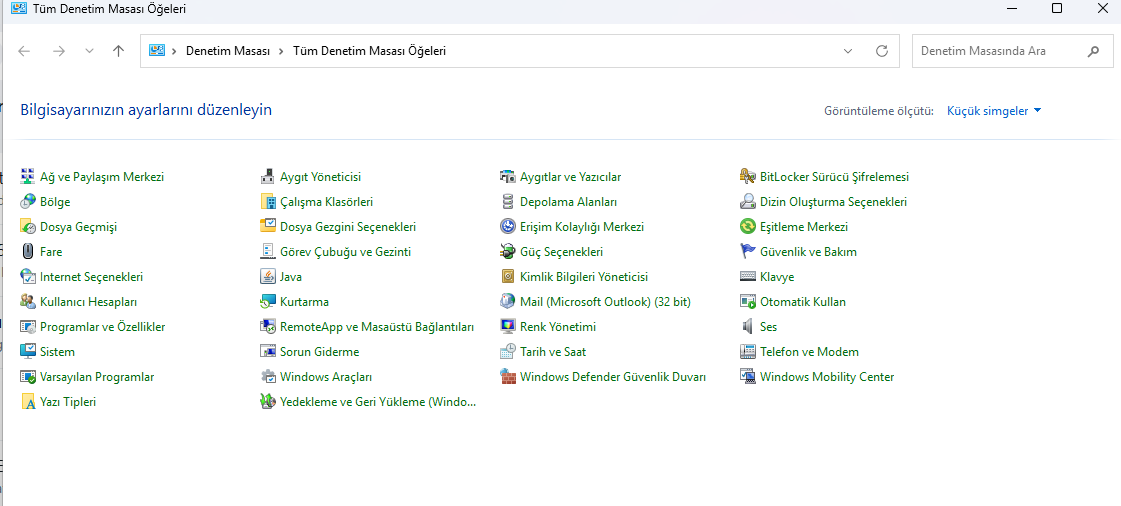Screen dimensions: 1121x506
Task: Open the Windows Defender Güvenlik Duvarı icon
Action: tap(508, 377)
